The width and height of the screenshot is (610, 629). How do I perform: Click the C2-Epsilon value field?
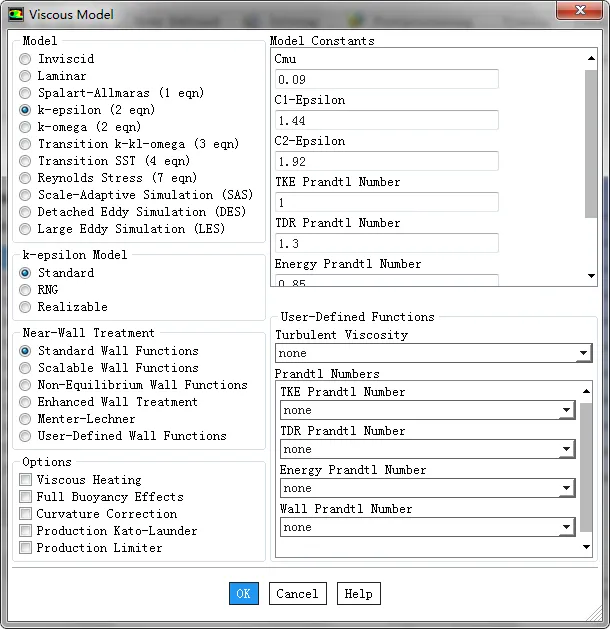[x=387, y=161]
